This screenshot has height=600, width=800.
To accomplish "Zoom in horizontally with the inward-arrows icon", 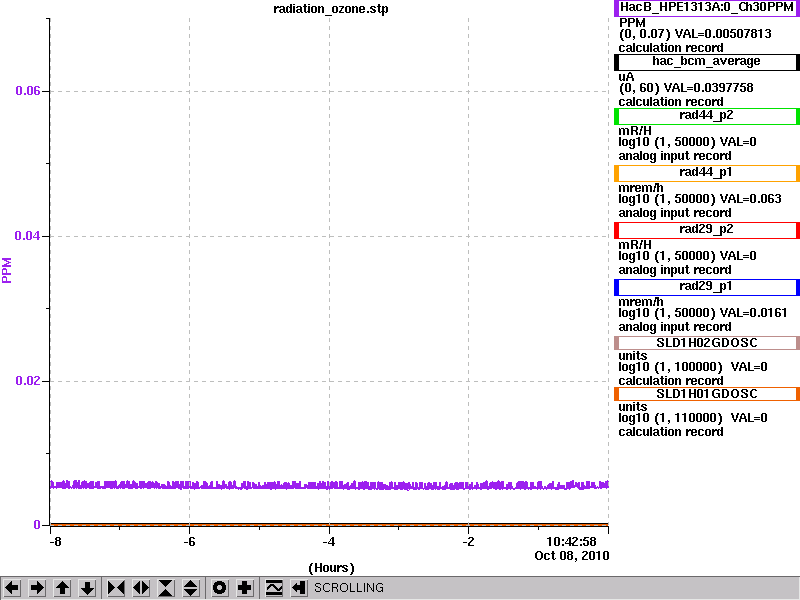I will tap(116, 588).
